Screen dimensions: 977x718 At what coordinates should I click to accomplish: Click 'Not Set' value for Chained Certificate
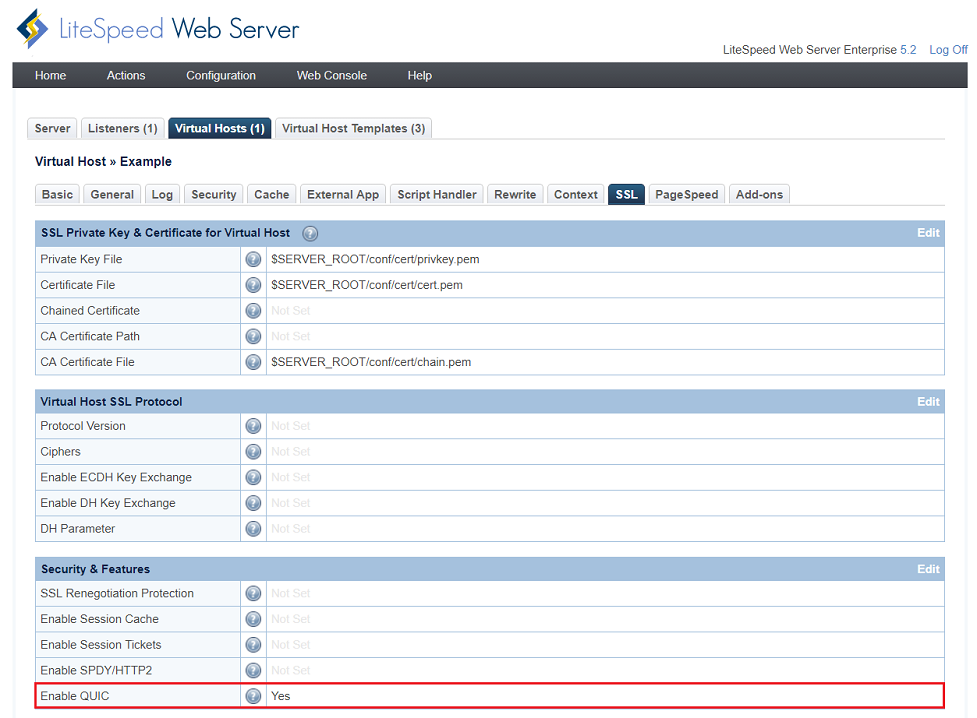coord(290,310)
